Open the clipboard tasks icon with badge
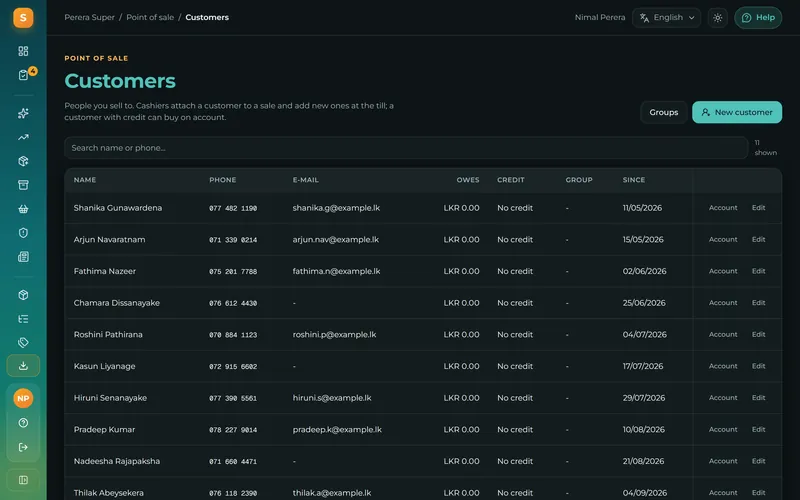 pos(23,75)
